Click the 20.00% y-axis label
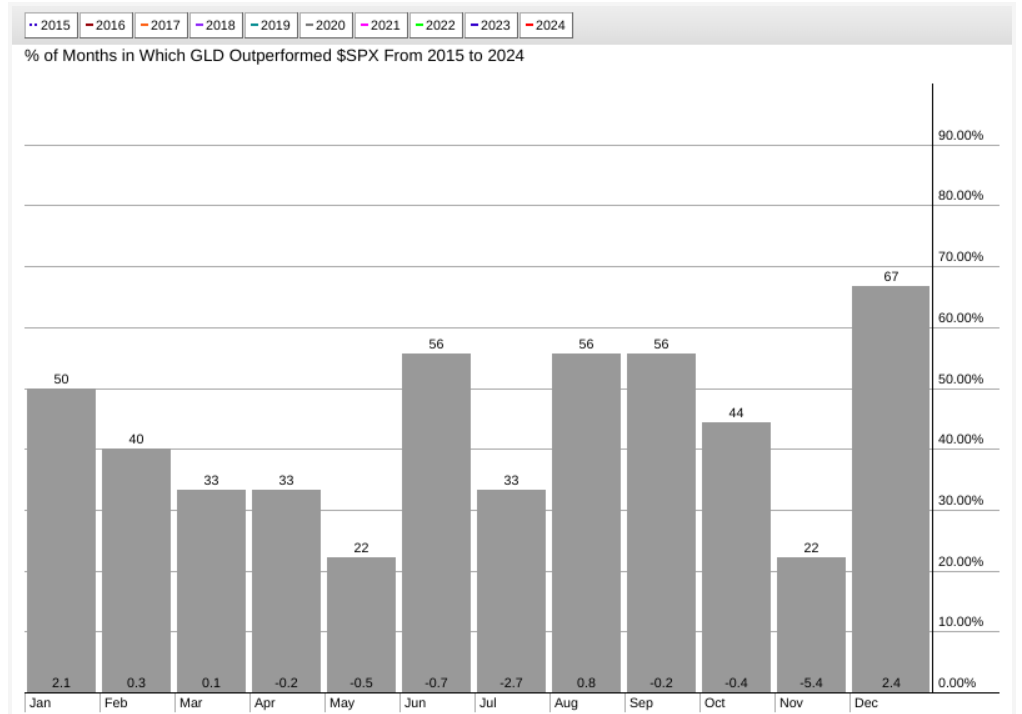Viewport: 1022px width, 714px height. pyautogui.click(x=960, y=562)
